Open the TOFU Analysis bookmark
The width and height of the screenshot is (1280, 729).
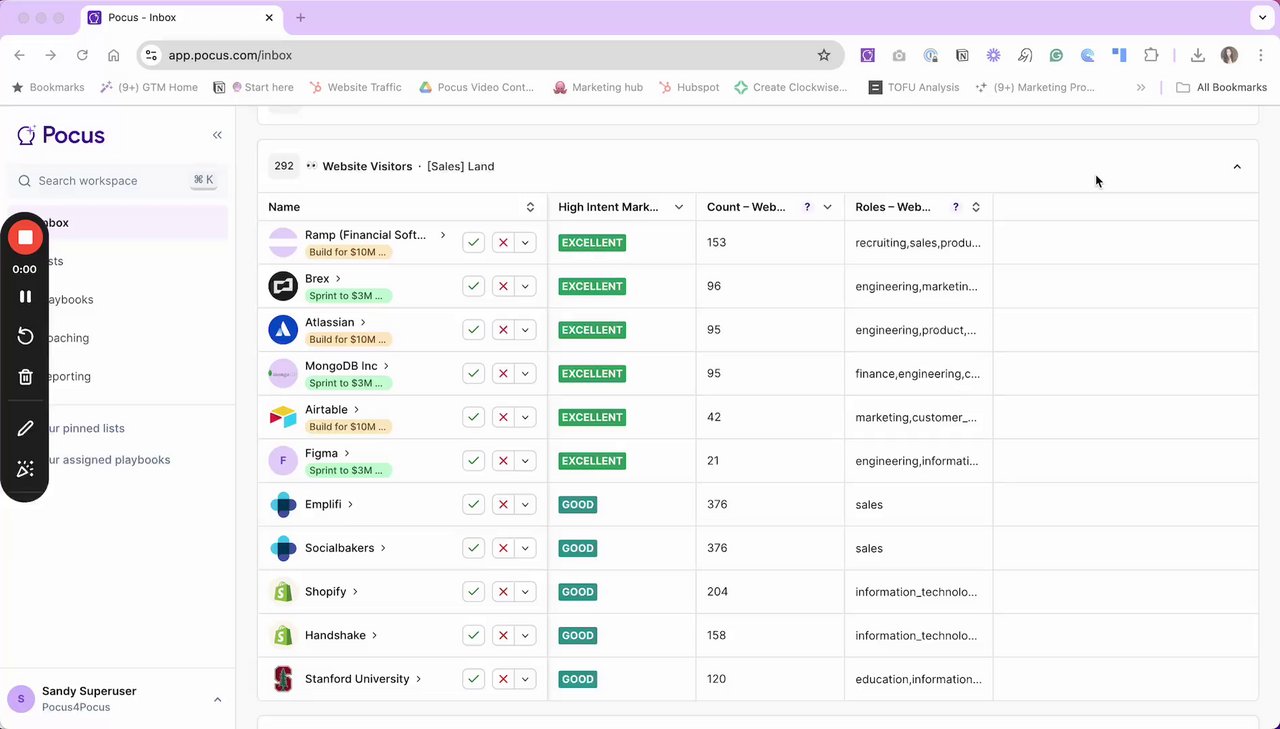point(914,87)
